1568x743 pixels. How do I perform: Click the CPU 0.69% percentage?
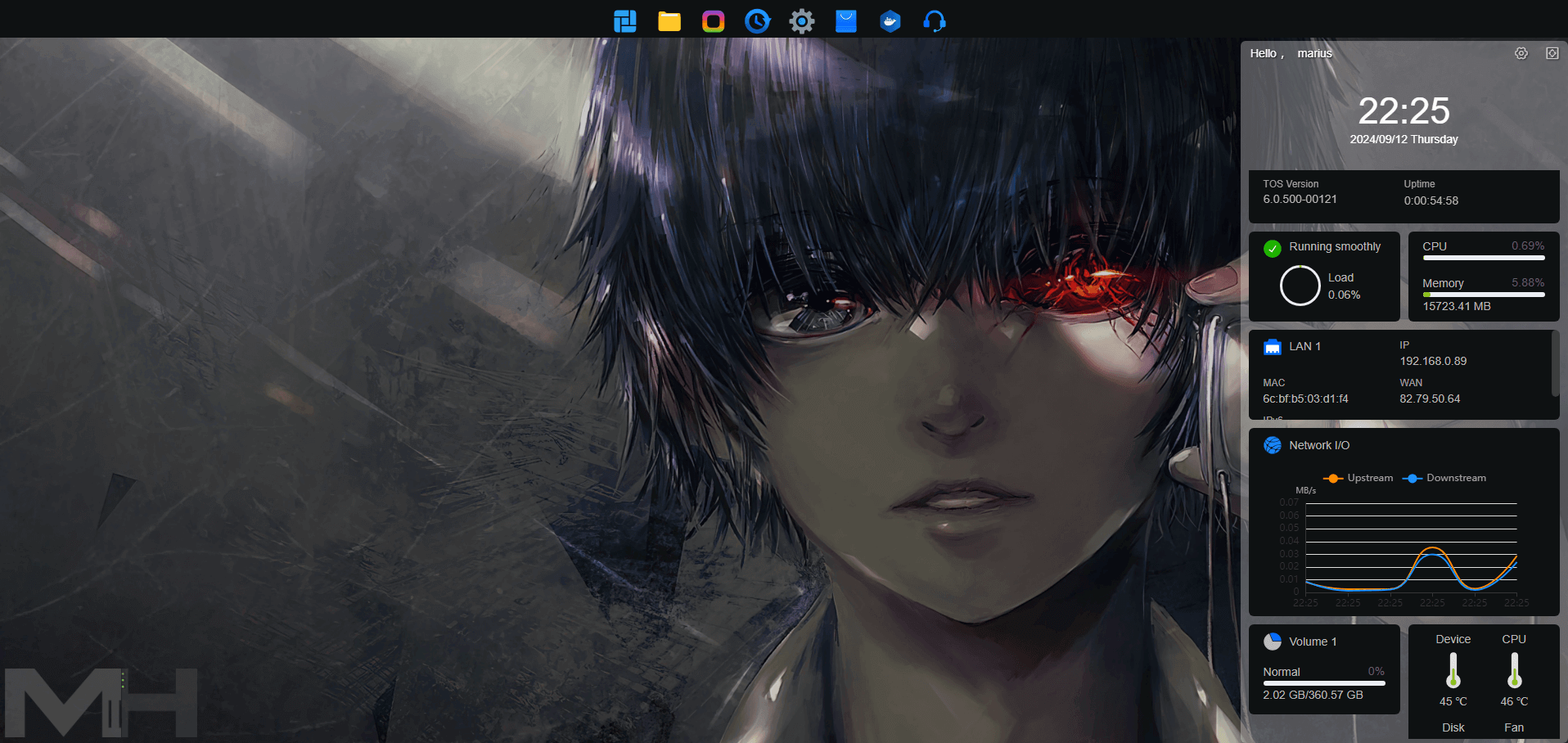point(1528,245)
